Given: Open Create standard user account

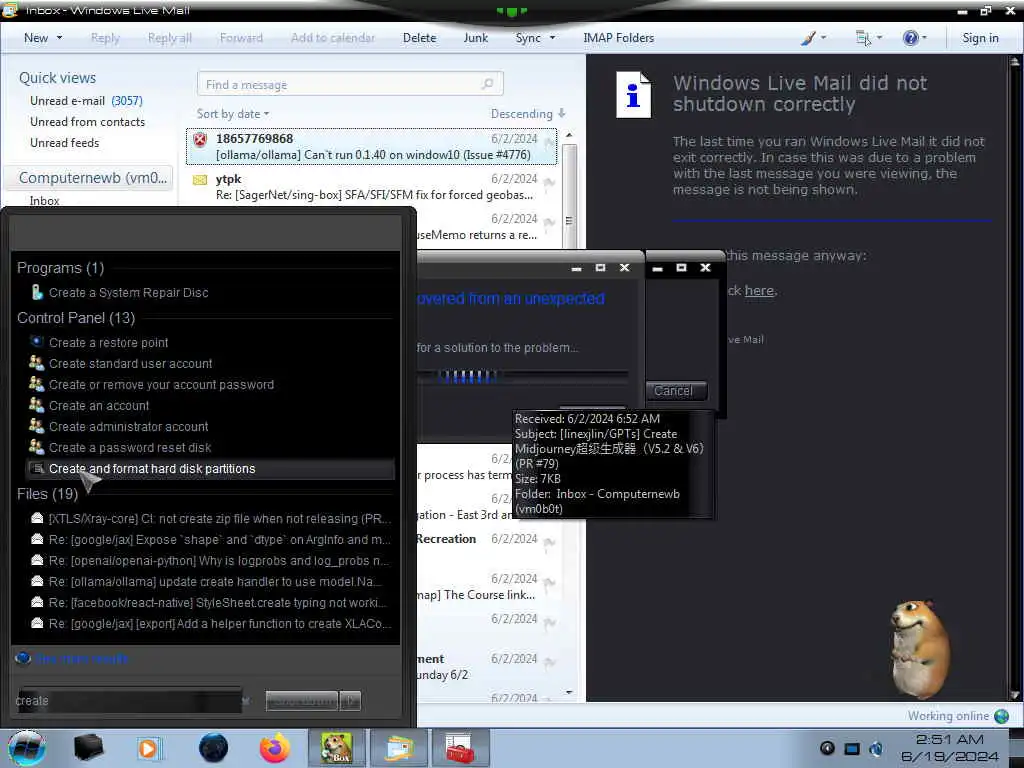Looking at the screenshot, I should pyautogui.click(x=131, y=363).
